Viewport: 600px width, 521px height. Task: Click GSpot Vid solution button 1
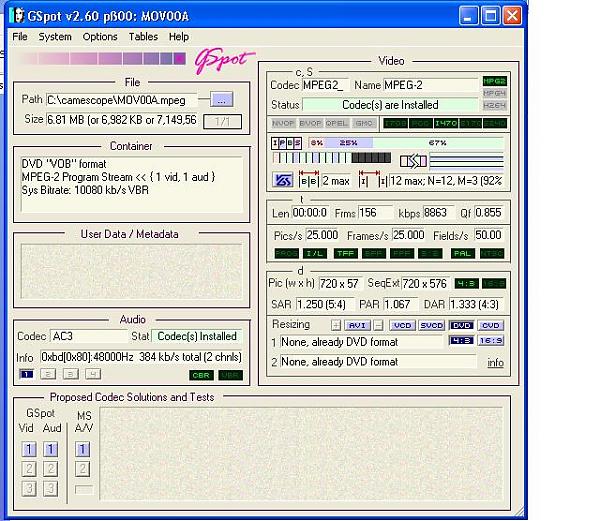pos(29,449)
